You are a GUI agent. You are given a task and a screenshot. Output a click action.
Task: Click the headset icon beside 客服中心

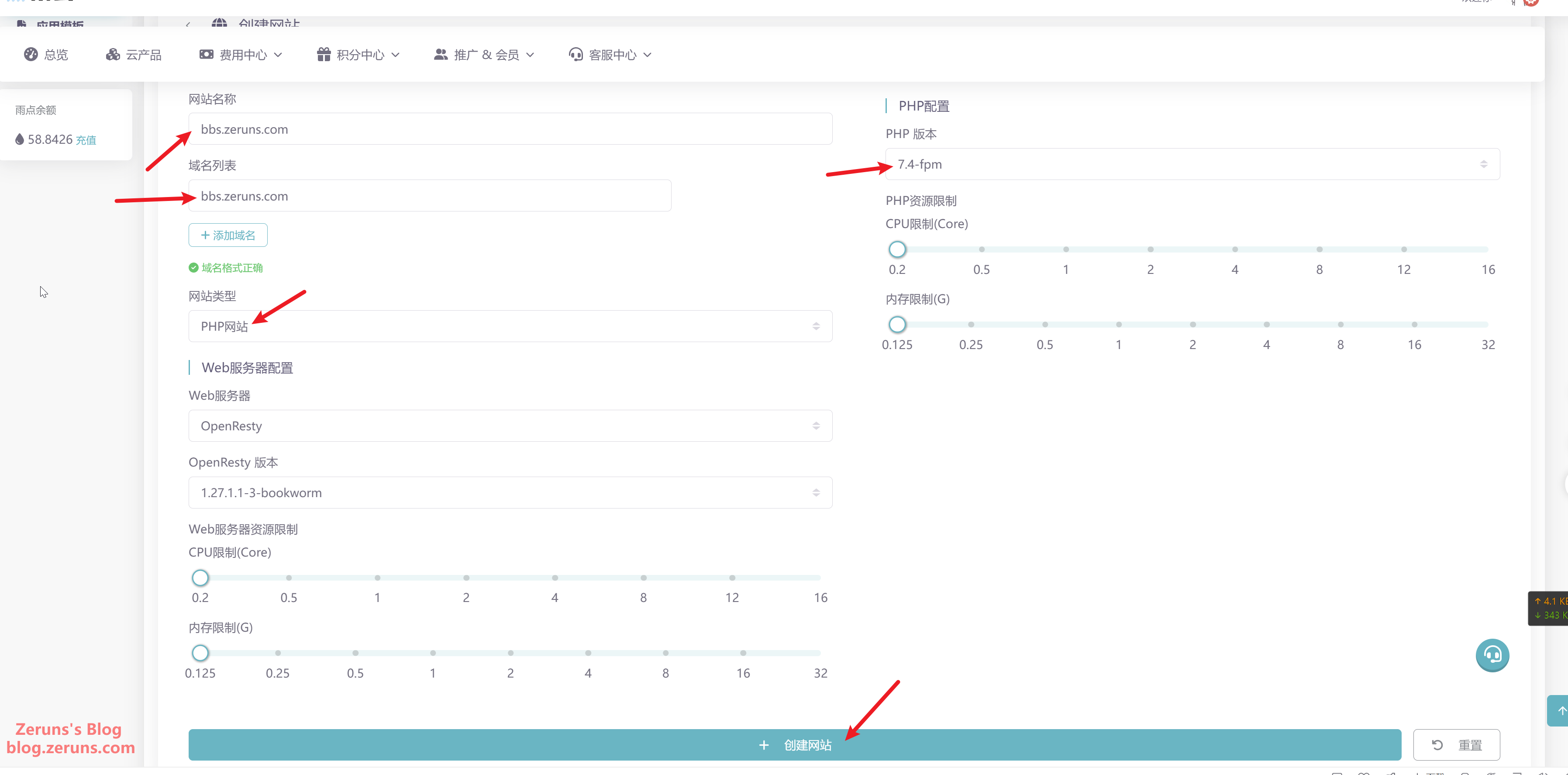(575, 55)
